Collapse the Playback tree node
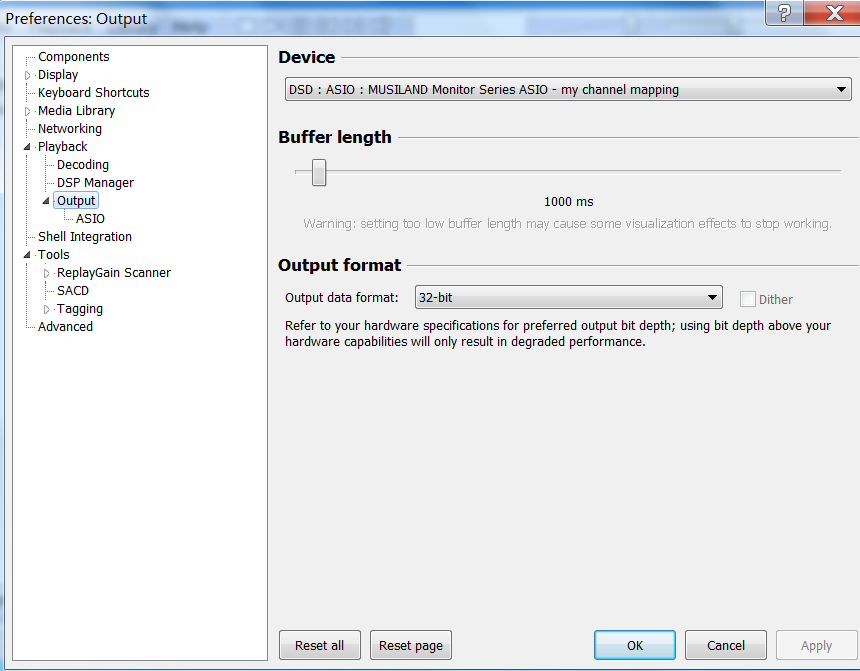Viewport: 860px width, 671px height. coord(28,147)
